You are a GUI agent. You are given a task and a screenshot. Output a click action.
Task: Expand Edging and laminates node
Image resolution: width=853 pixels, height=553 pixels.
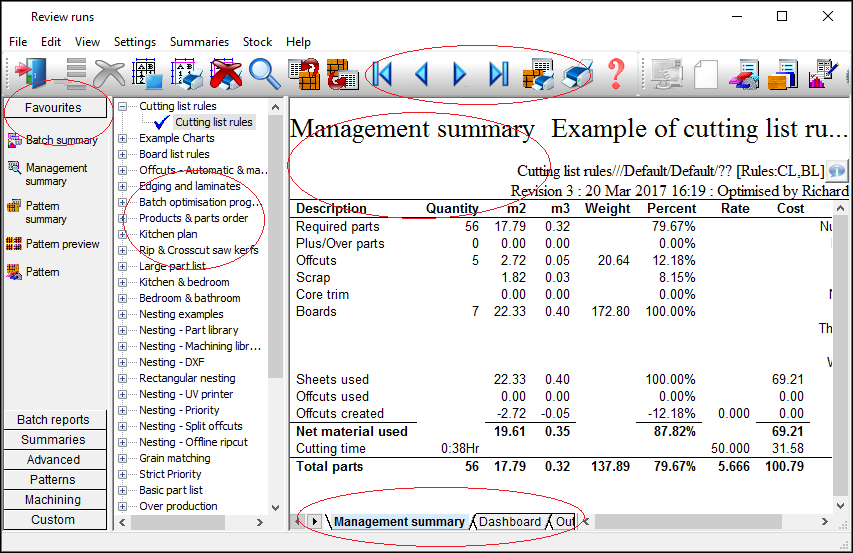coord(123,187)
